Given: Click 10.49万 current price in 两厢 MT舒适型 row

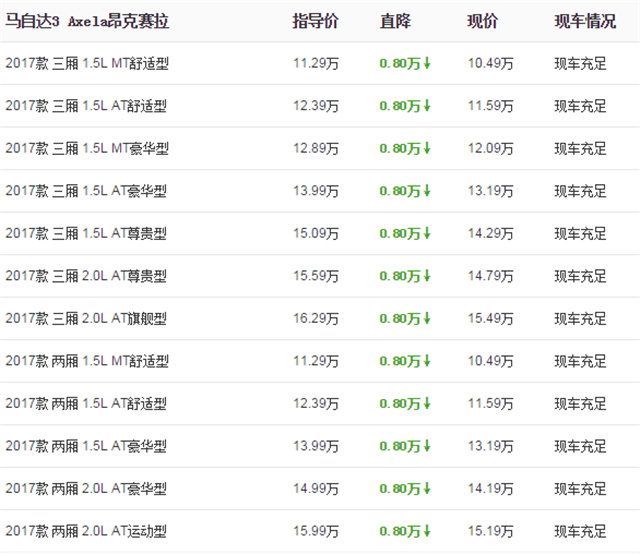Looking at the screenshot, I should [491, 361].
